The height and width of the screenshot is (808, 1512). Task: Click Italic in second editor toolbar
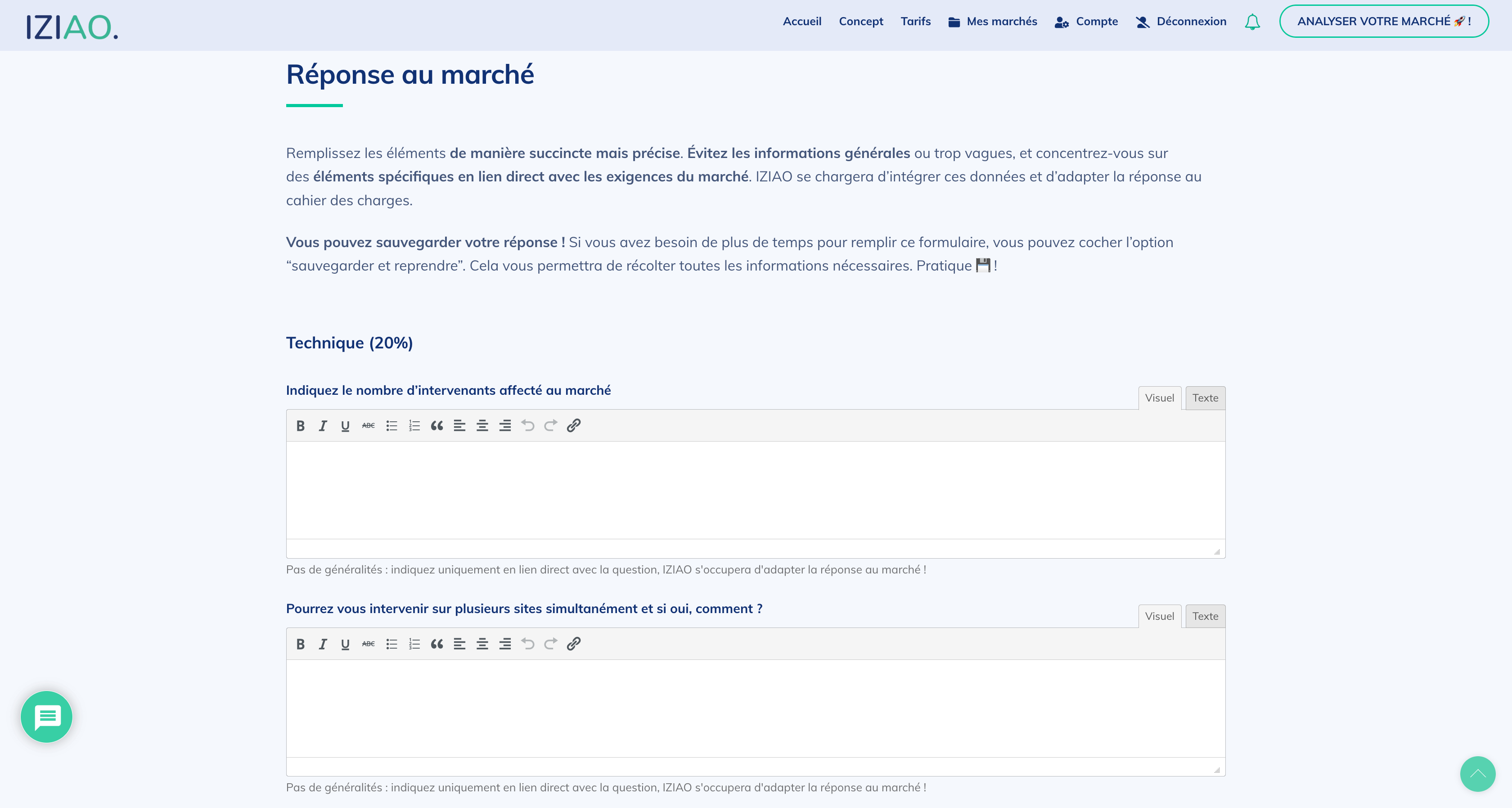323,644
